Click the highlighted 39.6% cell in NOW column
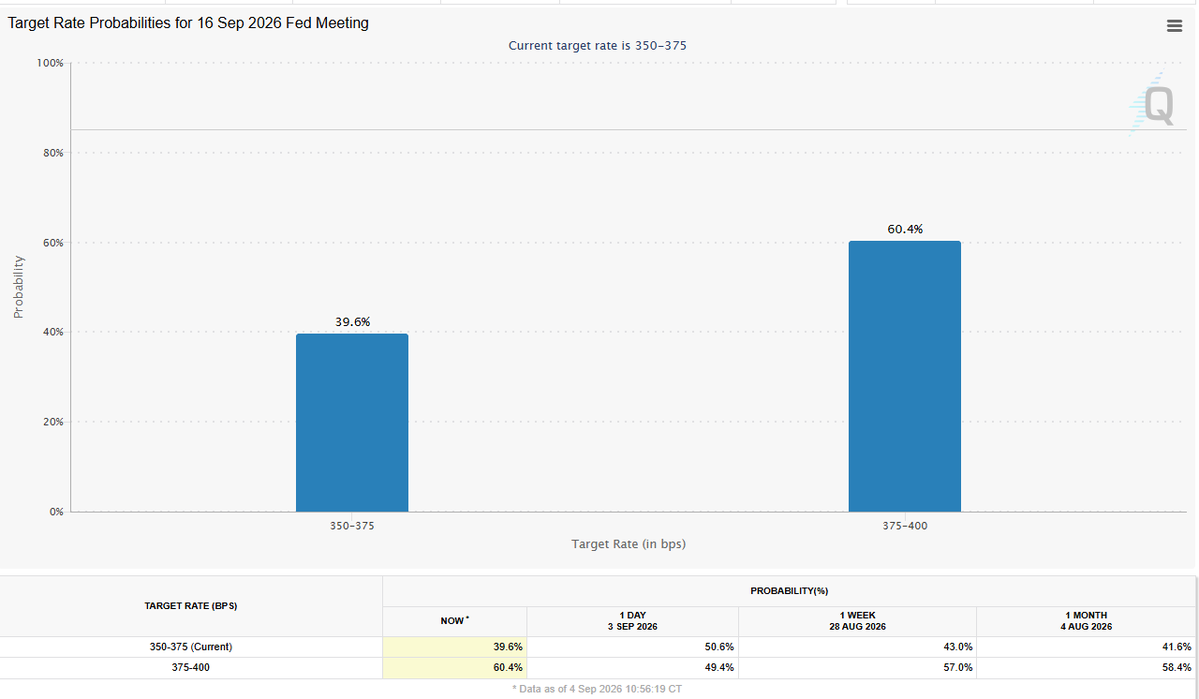 (x=455, y=647)
